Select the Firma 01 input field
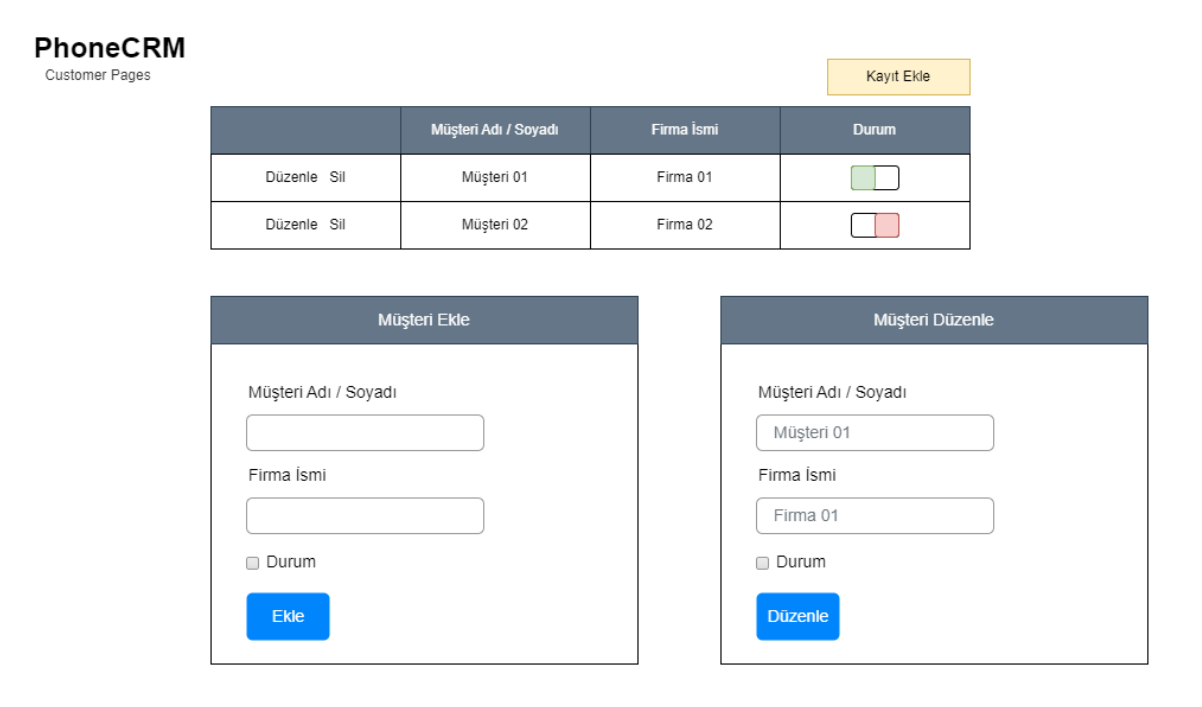The image size is (1202, 707). click(874, 515)
